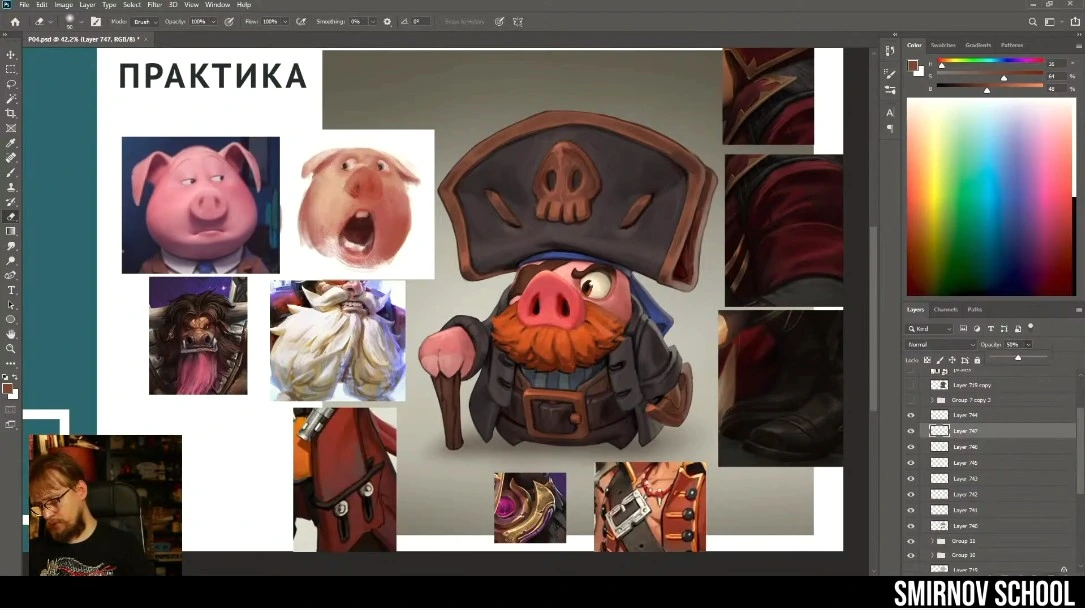Viewport: 1085px width, 610px height.
Task: Select the Zoom tool in toolbar
Action: pos(11,348)
